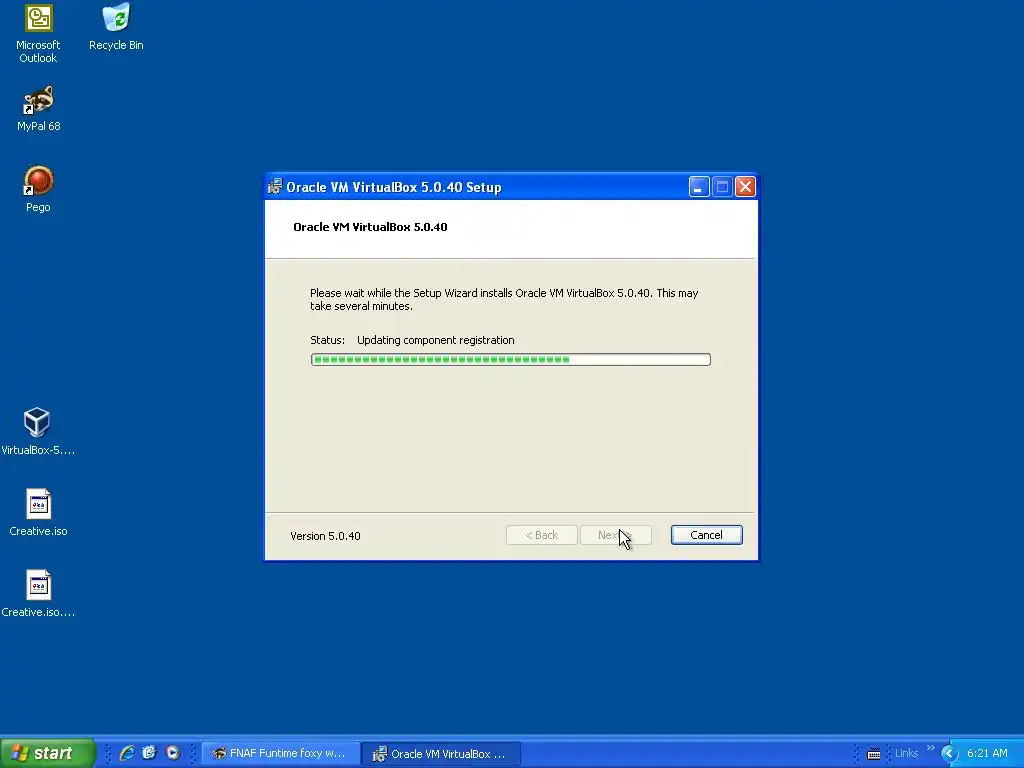Show hidden tray icons arrow
1024x768 pixels.
point(949,753)
